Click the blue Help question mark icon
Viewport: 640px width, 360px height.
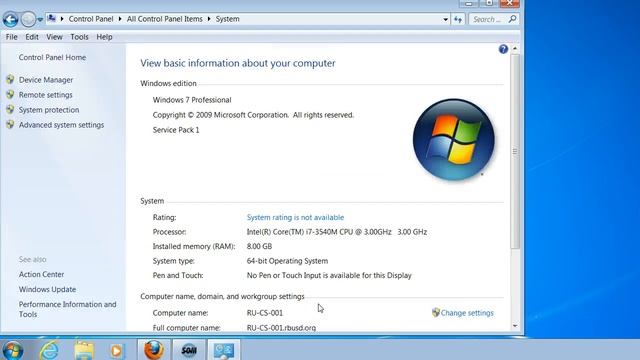click(x=503, y=49)
